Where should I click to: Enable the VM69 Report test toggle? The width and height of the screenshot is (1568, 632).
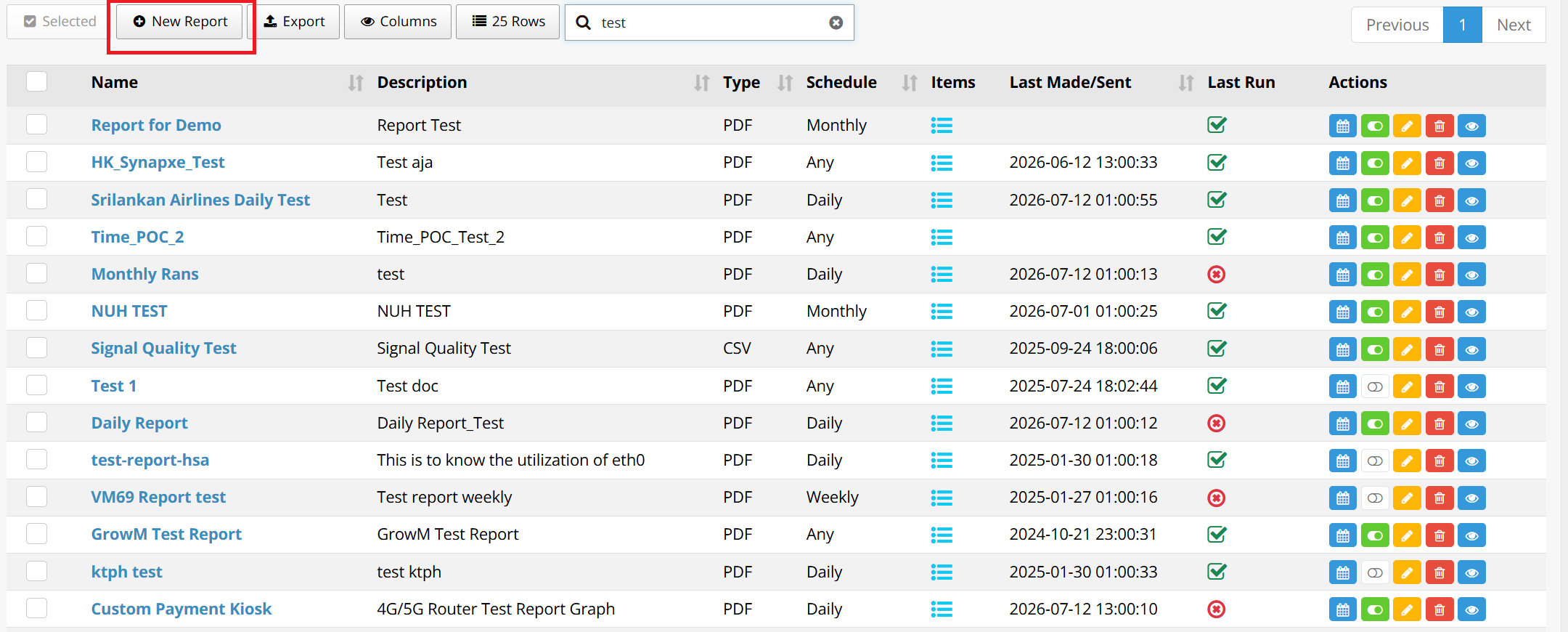[1375, 498]
